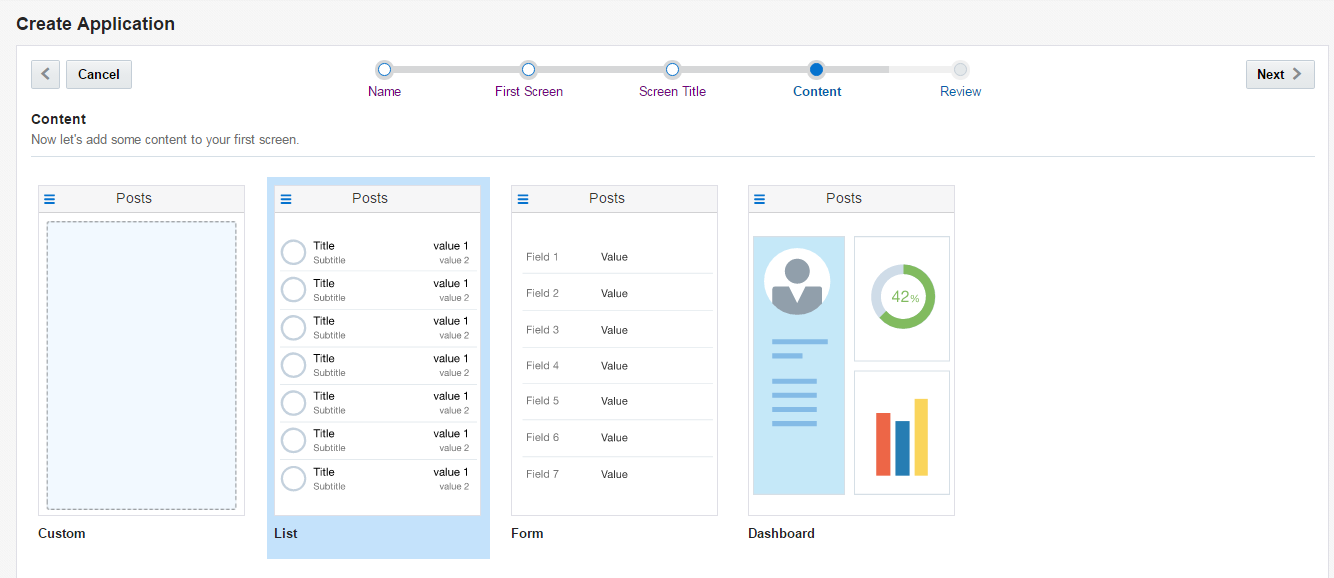Click the List label under the template
1334x578 pixels.
tap(286, 533)
